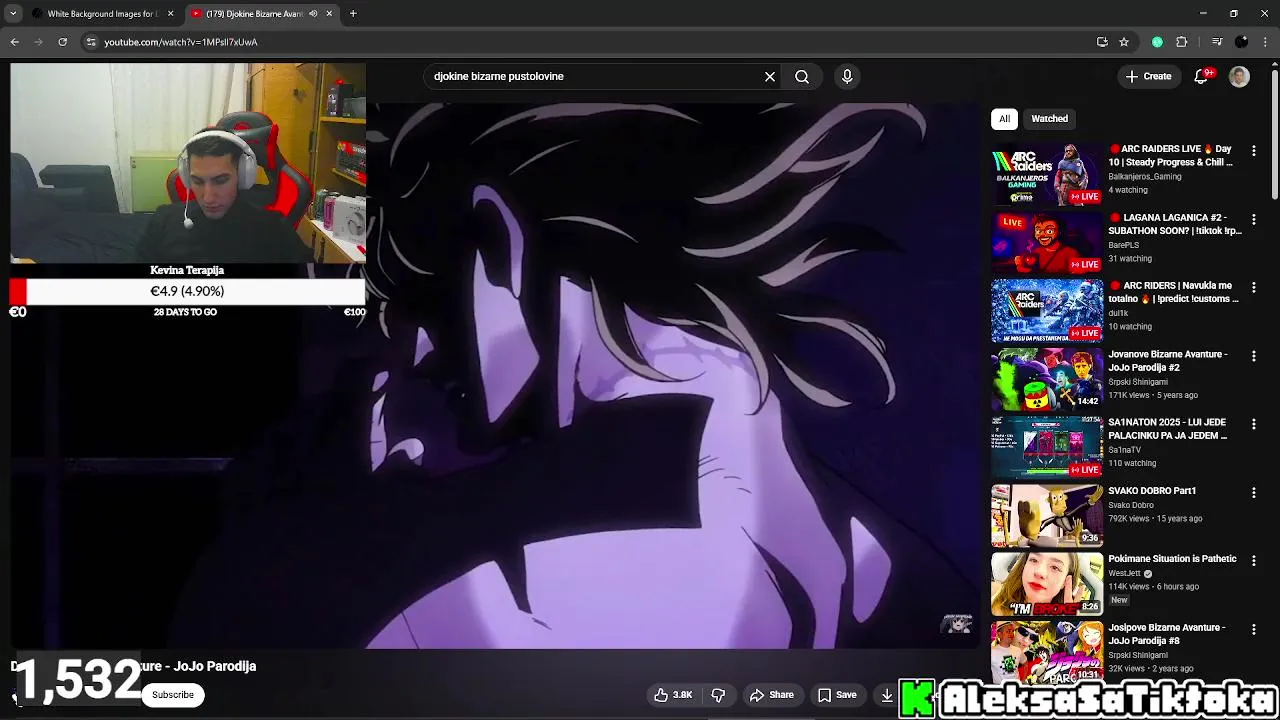Image resolution: width=1280 pixels, height=720 pixels.
Task: Open the media control playlist icon
Action: click(1217, 42)
